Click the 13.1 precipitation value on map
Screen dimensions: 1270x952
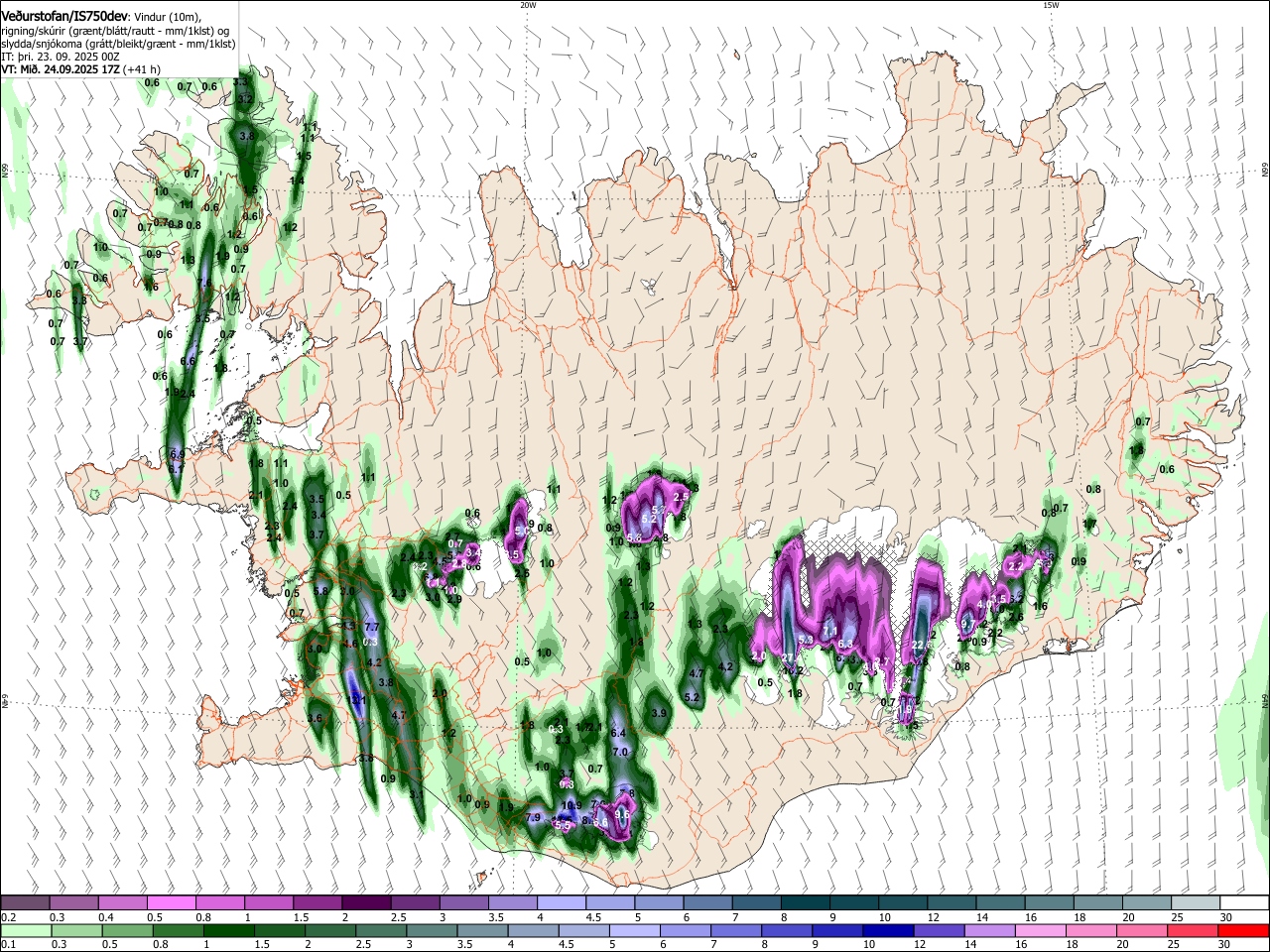pyautogui.click(x=357, y=700)
